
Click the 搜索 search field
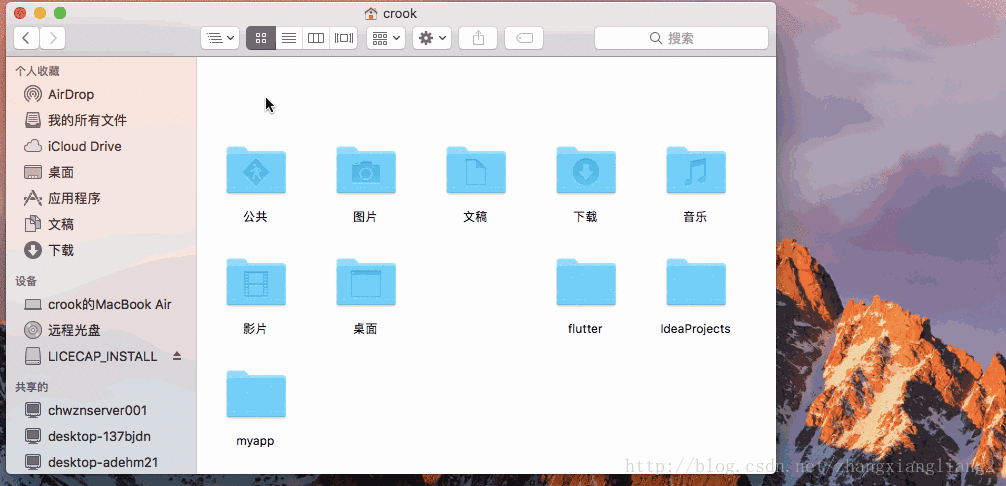tap(681, 38)
